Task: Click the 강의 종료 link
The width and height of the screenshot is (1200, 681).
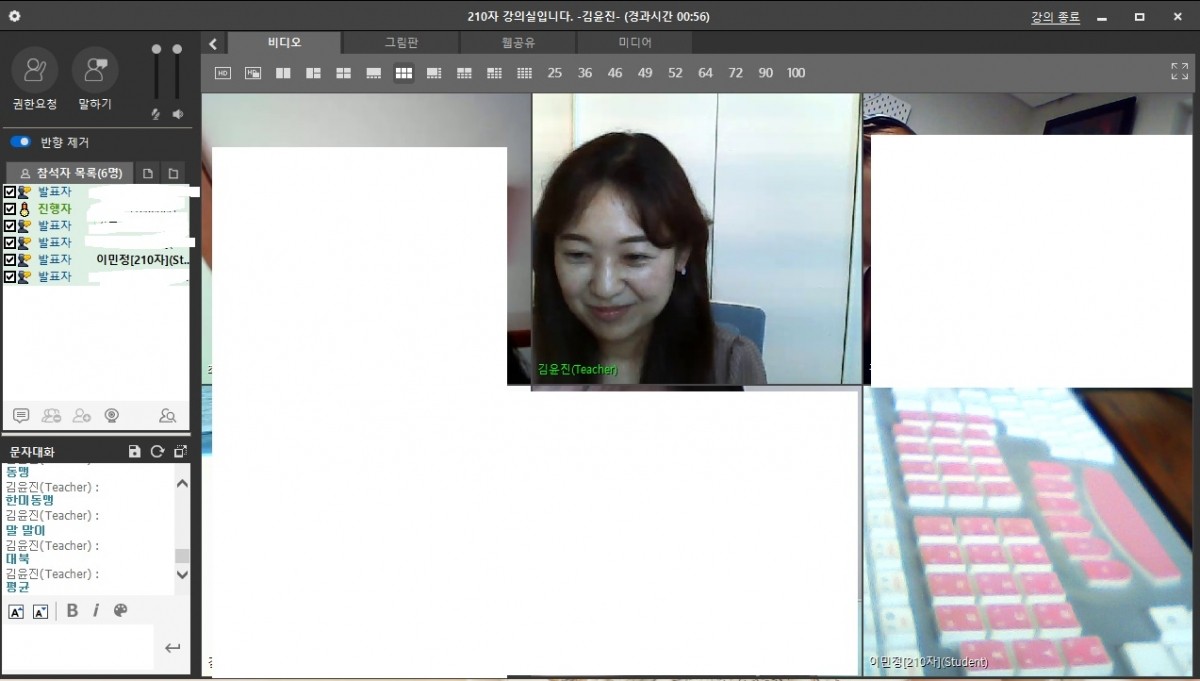Action: [1055, 17]
